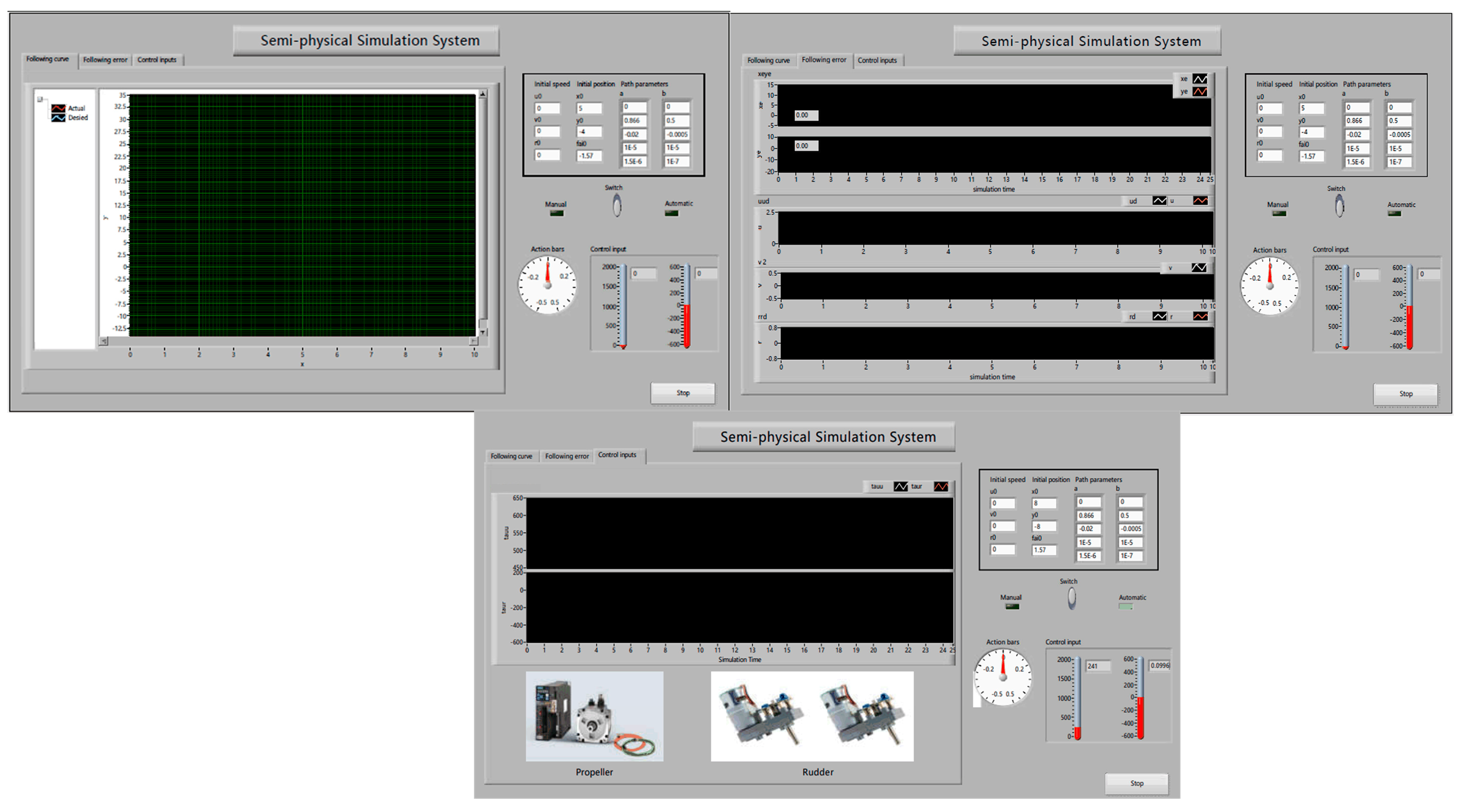Image resolution: width=1464 pixels, height=812 pixels.
Task: Toggle the Switch knob in left panel
Action: coord(616,205)
